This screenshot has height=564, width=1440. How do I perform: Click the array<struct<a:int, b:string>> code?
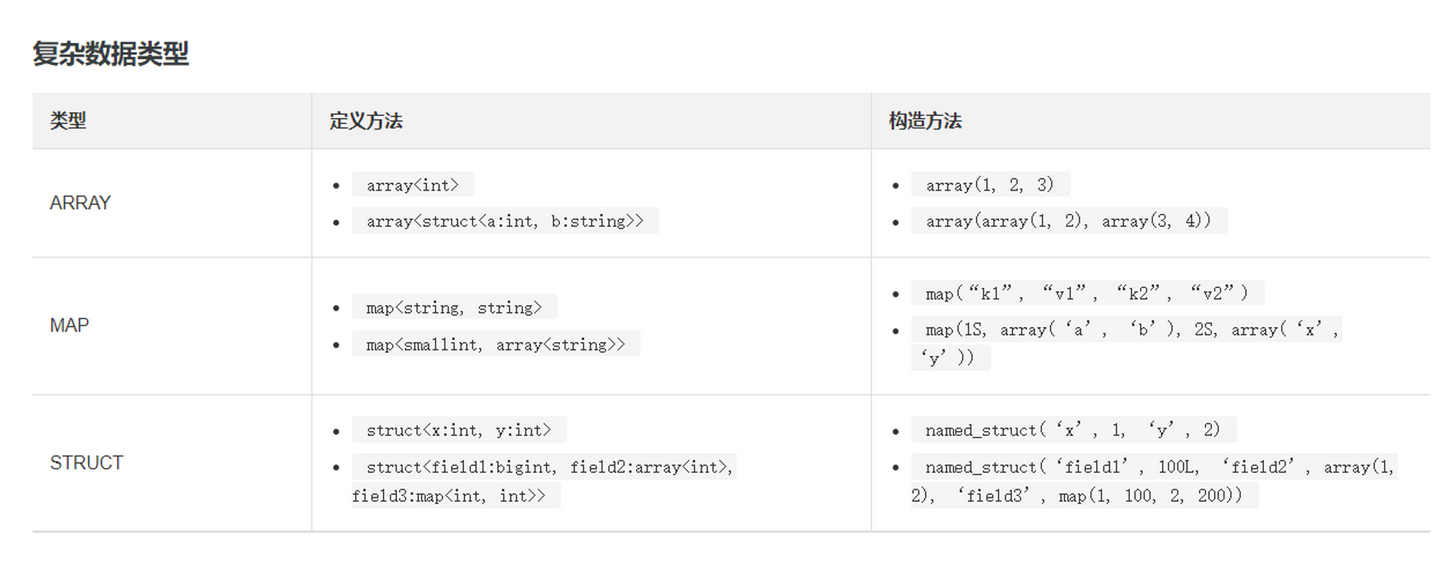(x=505, y=221)
